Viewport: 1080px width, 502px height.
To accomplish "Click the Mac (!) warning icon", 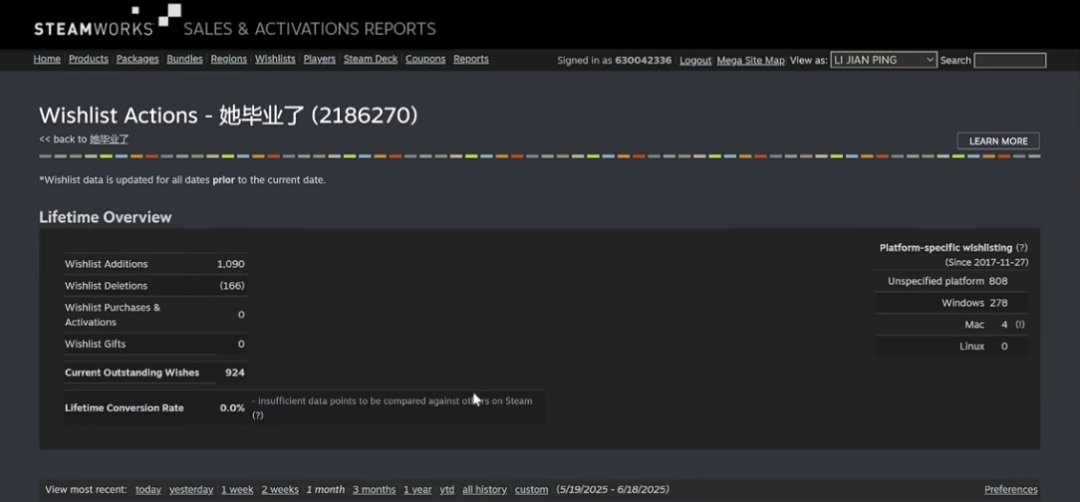I will (1019, 324).
